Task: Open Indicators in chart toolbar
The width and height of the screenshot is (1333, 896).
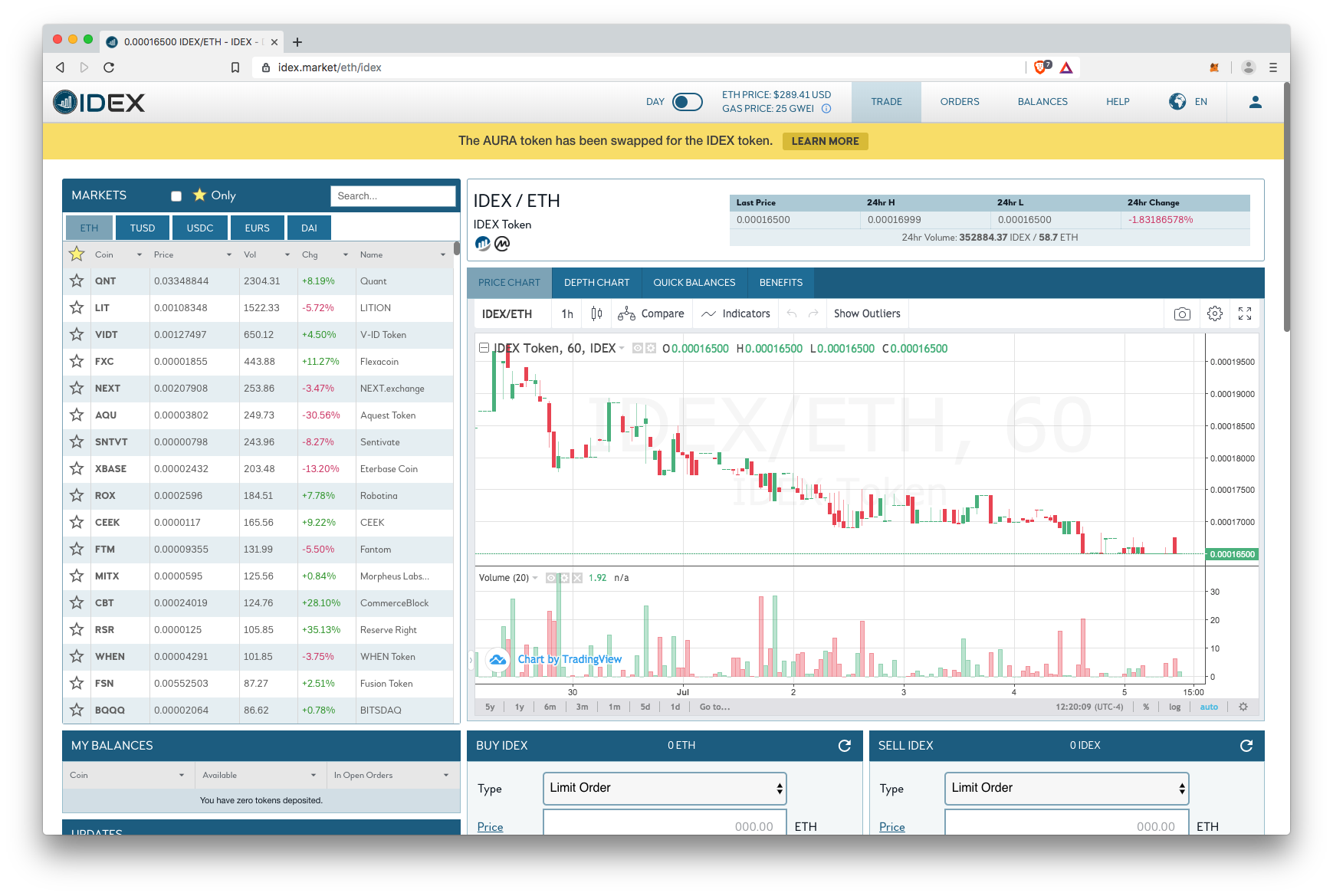Action: [x=736, y=313]
